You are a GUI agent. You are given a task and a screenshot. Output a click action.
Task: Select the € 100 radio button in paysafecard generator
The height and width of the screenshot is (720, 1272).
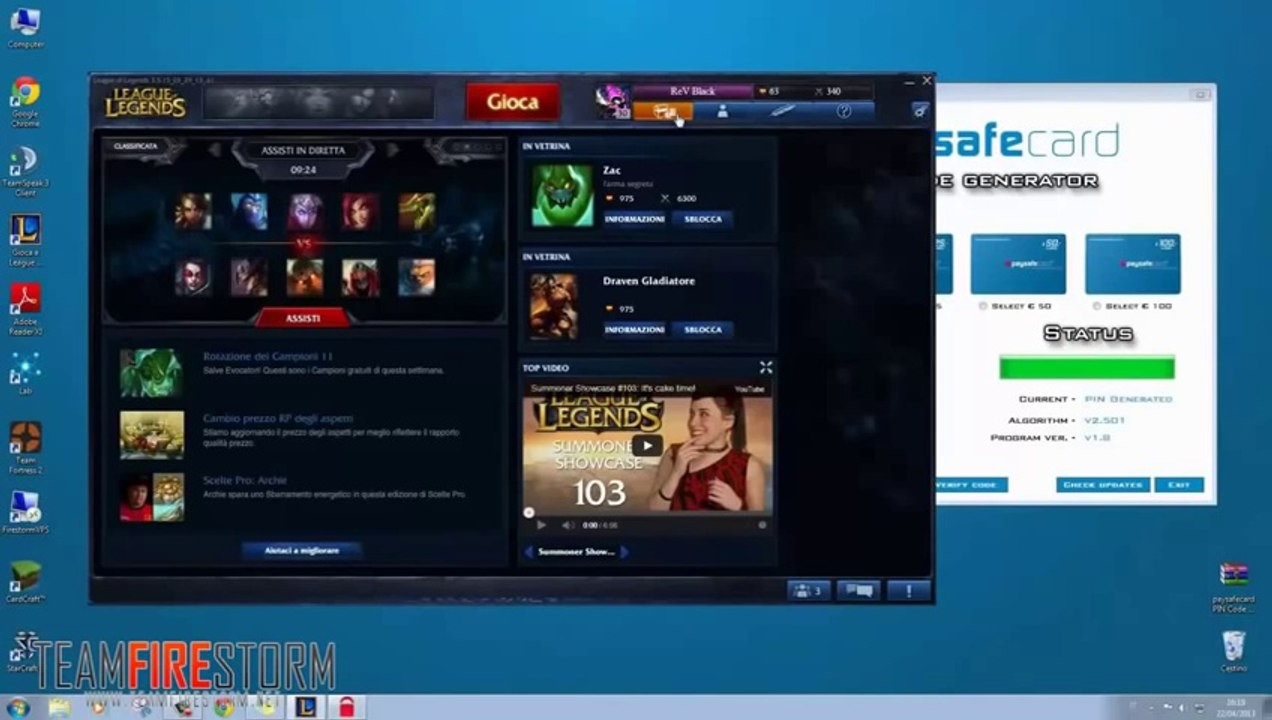coord(1097,306)
